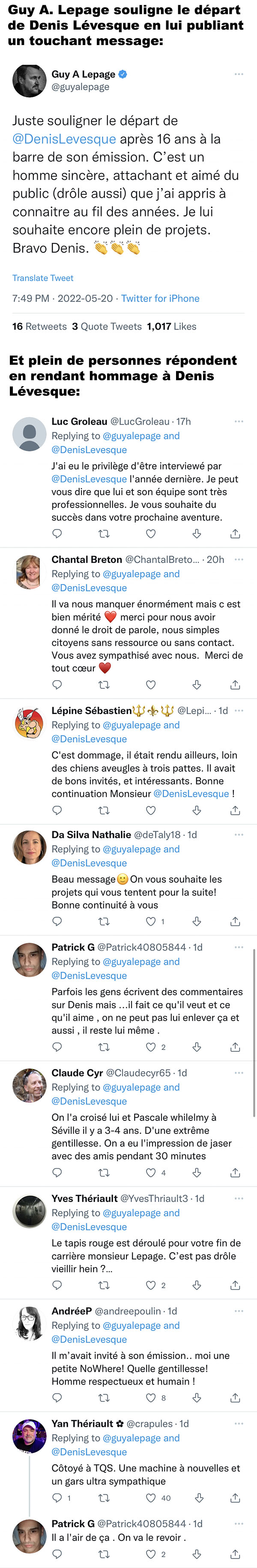View the 3 Quote Tweets
Screen dimensions: 257x1568
pos(107,326)
